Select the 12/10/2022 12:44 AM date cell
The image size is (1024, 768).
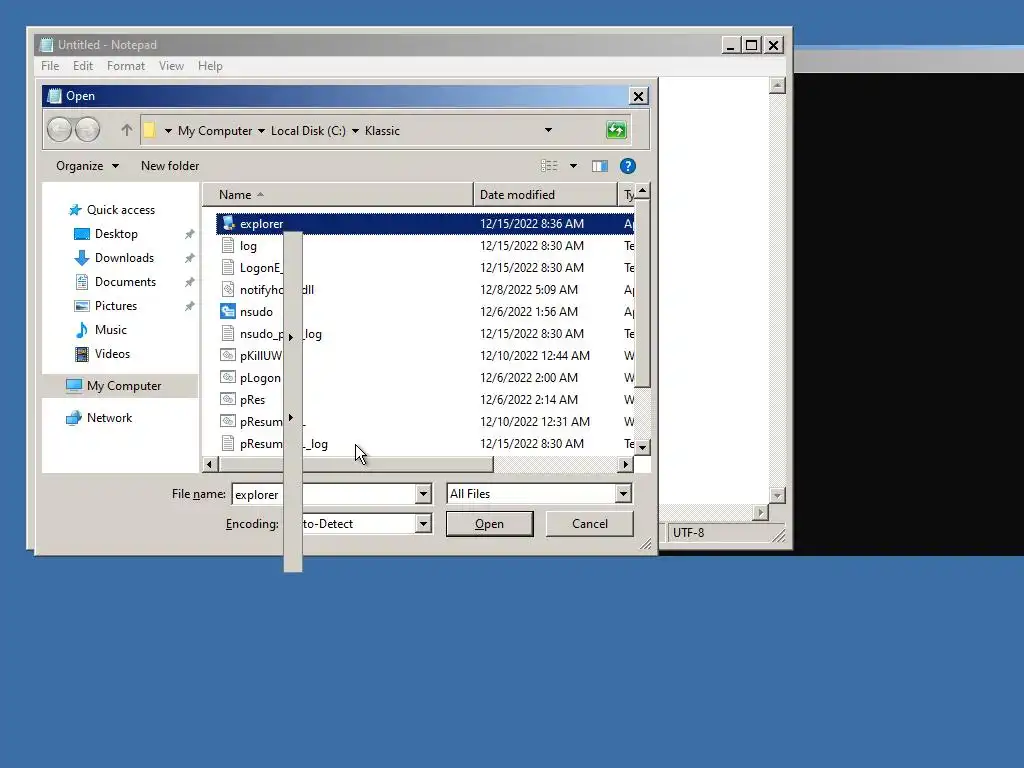click(x=534, y=356)
